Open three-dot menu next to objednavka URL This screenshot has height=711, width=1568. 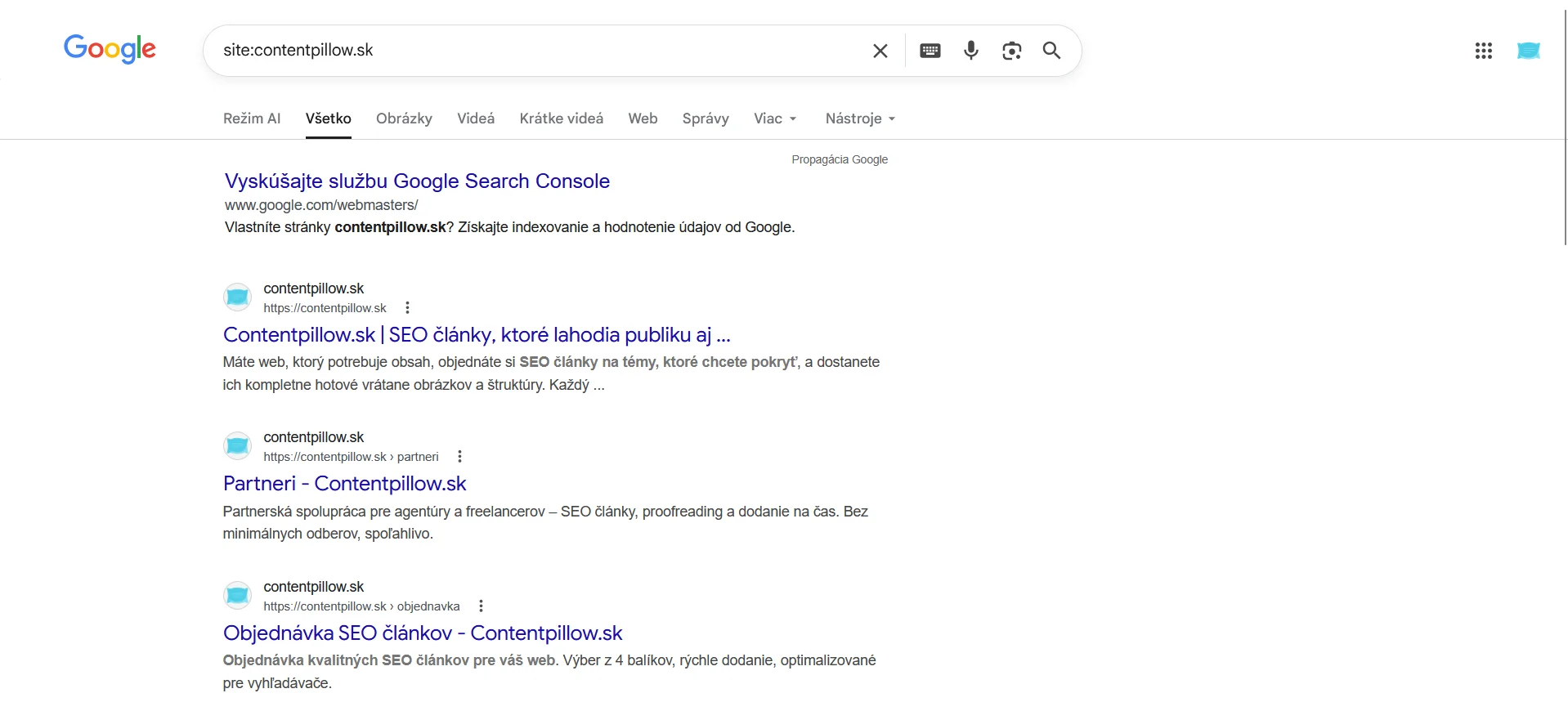point(481,606)
